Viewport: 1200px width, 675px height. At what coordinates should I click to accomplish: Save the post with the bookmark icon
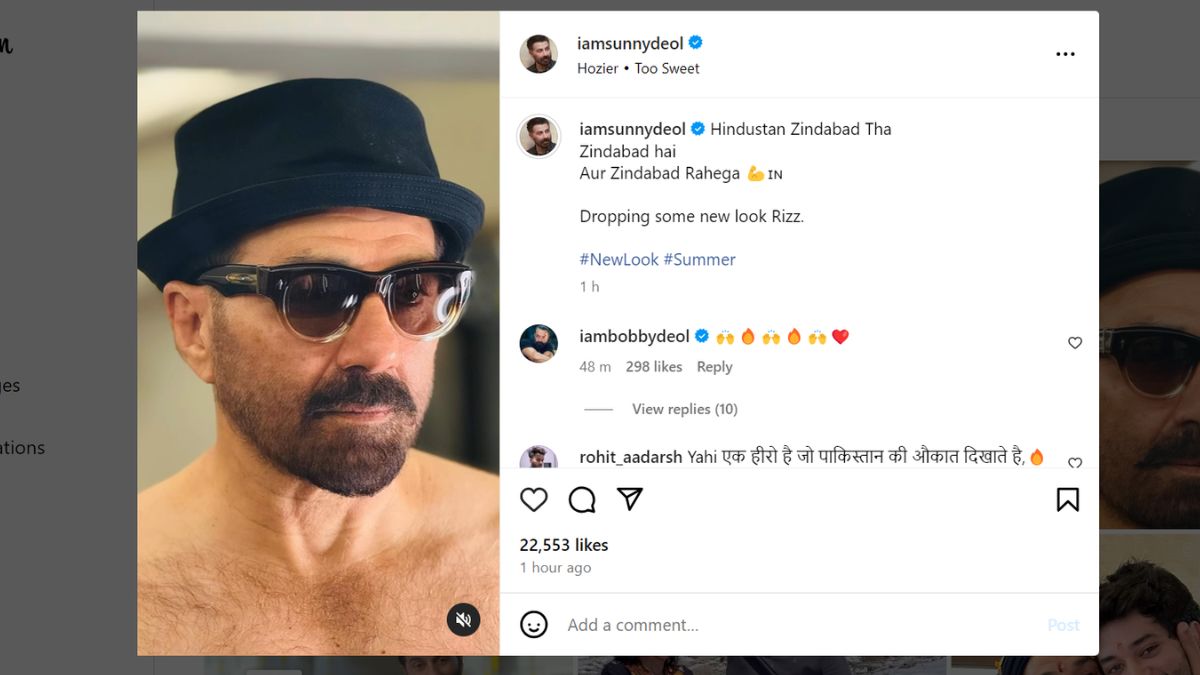tap(1067, 499)
